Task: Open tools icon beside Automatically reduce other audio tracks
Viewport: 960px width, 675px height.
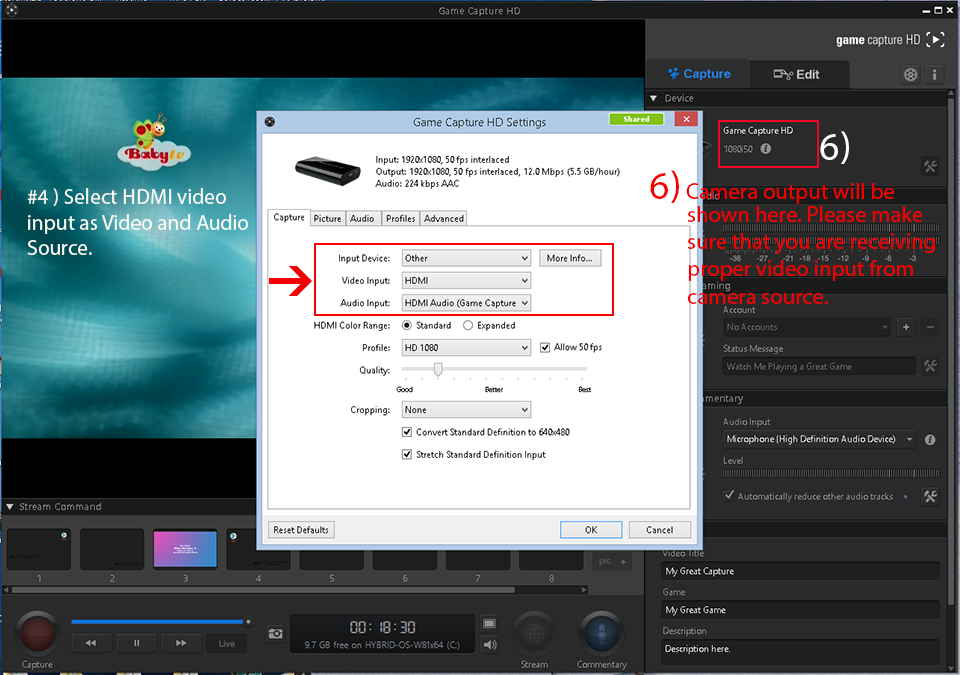Action: point(930,496)
